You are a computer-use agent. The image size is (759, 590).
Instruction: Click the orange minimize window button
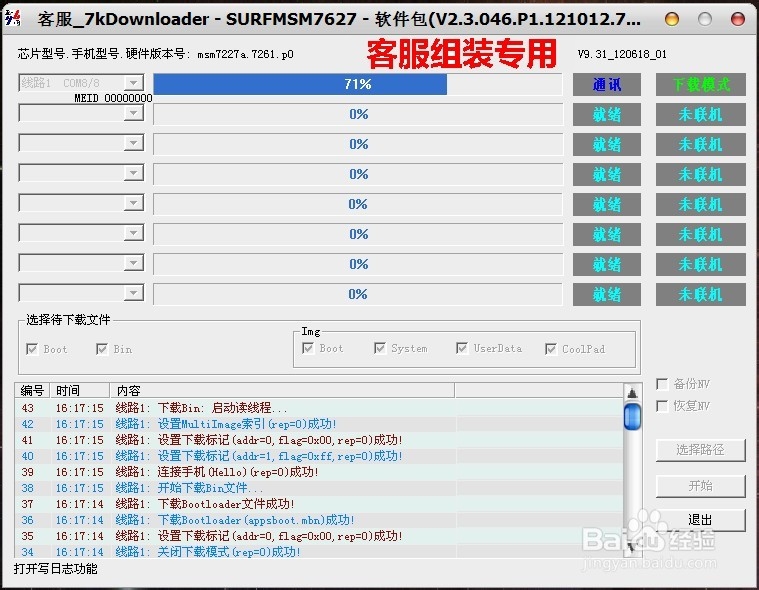pyautogui.click(x=672, y=19)
